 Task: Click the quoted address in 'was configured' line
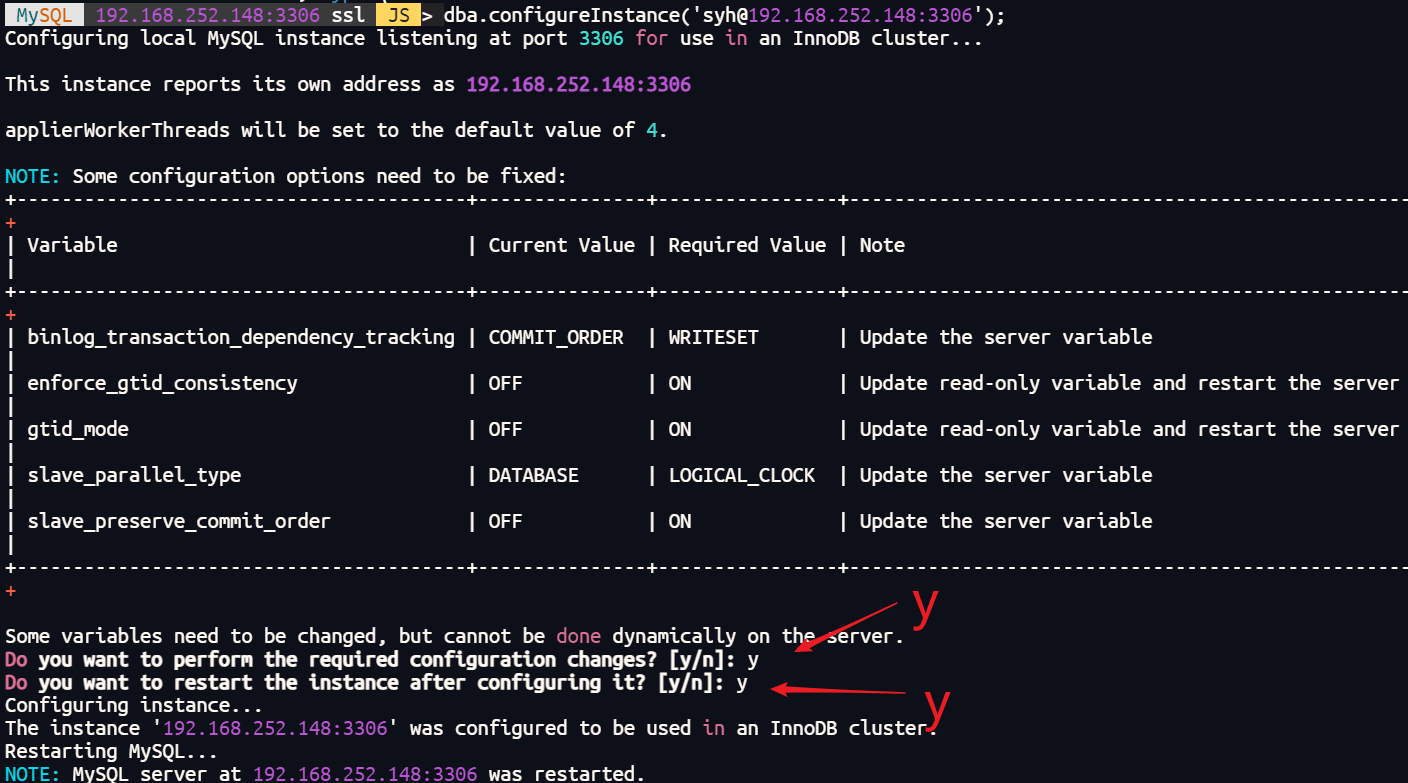pyautogui.click(x=274, y=728)
